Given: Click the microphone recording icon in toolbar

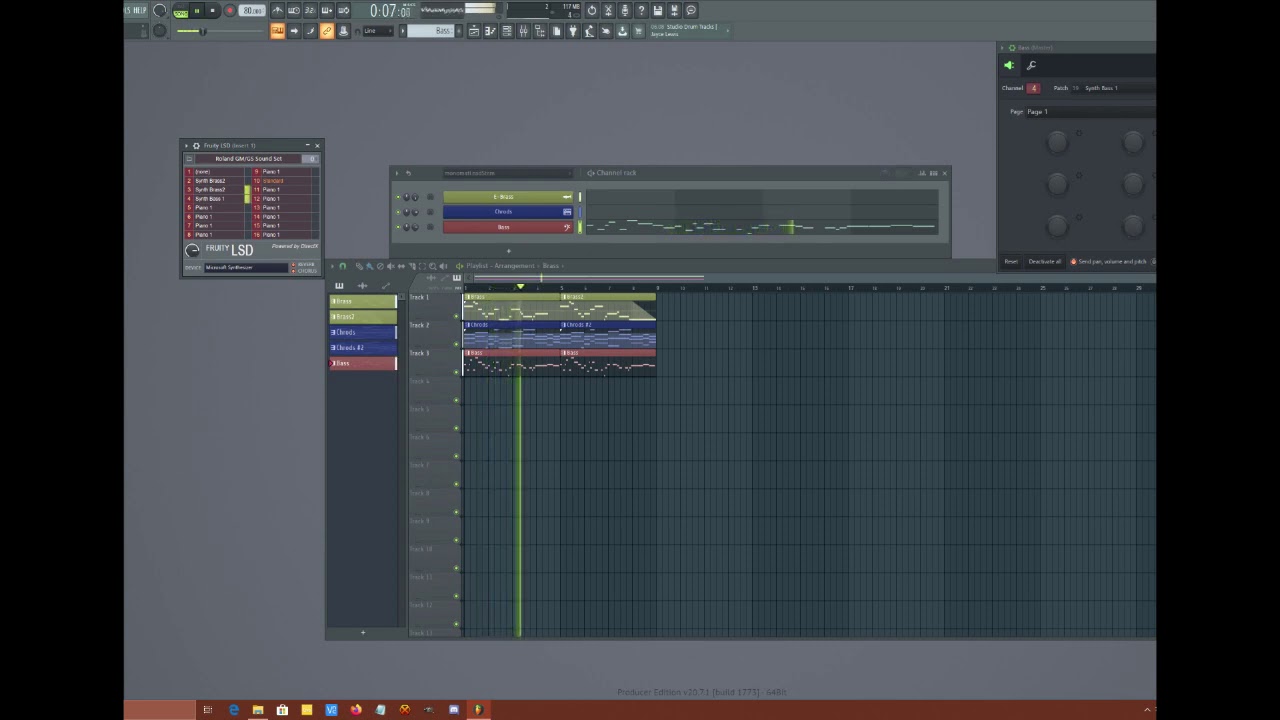Looking at the screenshot, I should coord(624,10).
